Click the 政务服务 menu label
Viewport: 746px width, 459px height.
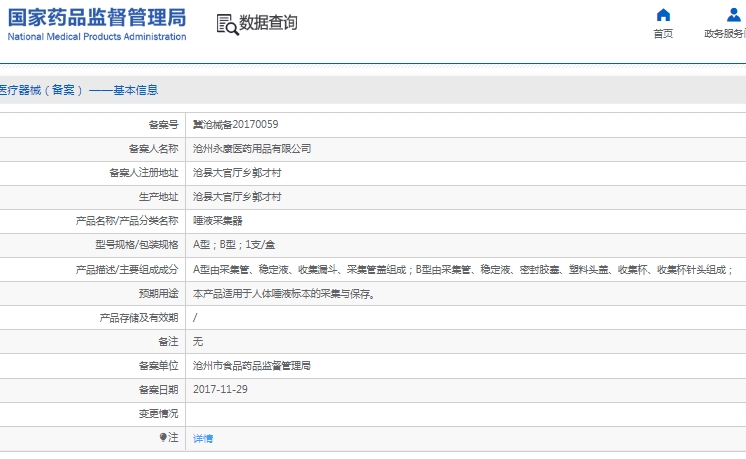point(725,34)
